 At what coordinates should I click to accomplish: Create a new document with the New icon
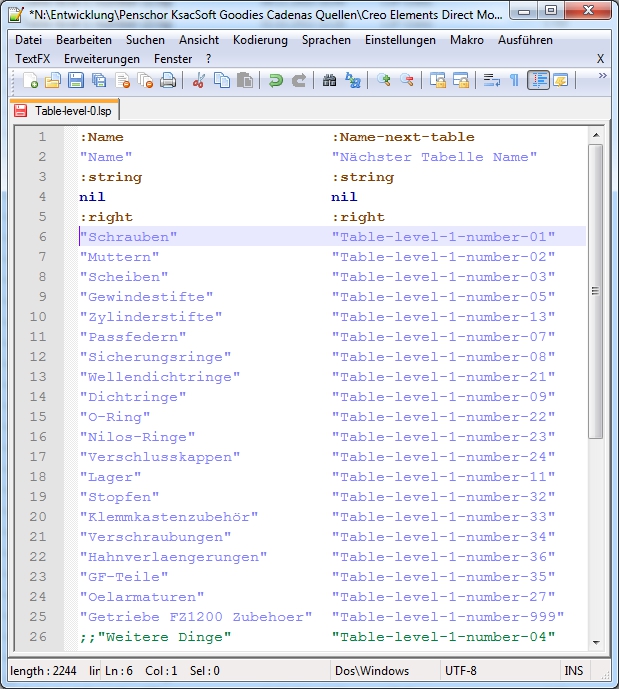pyautogui.click(x=28, y=81)
